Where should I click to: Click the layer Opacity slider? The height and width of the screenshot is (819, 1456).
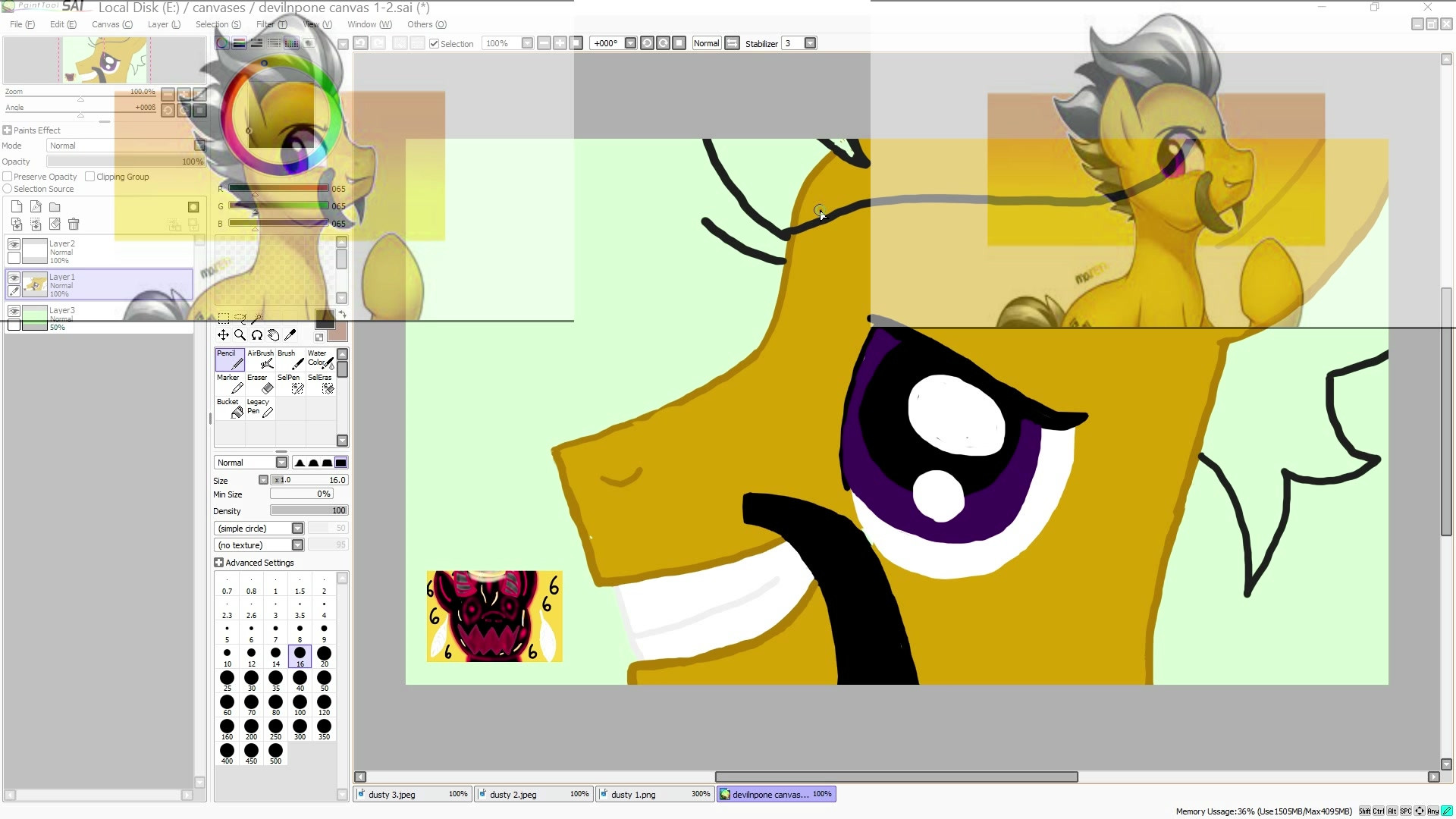pyautogui.click(x=126, y=162)
